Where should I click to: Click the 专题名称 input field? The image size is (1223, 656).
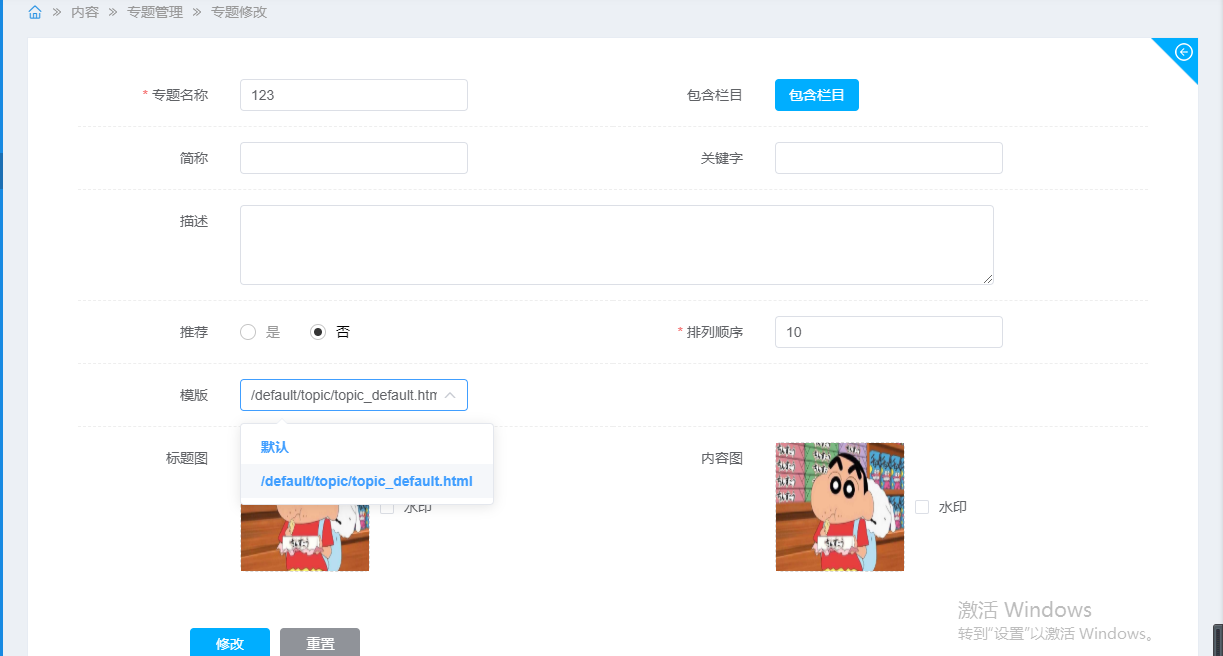coord(354,95)
